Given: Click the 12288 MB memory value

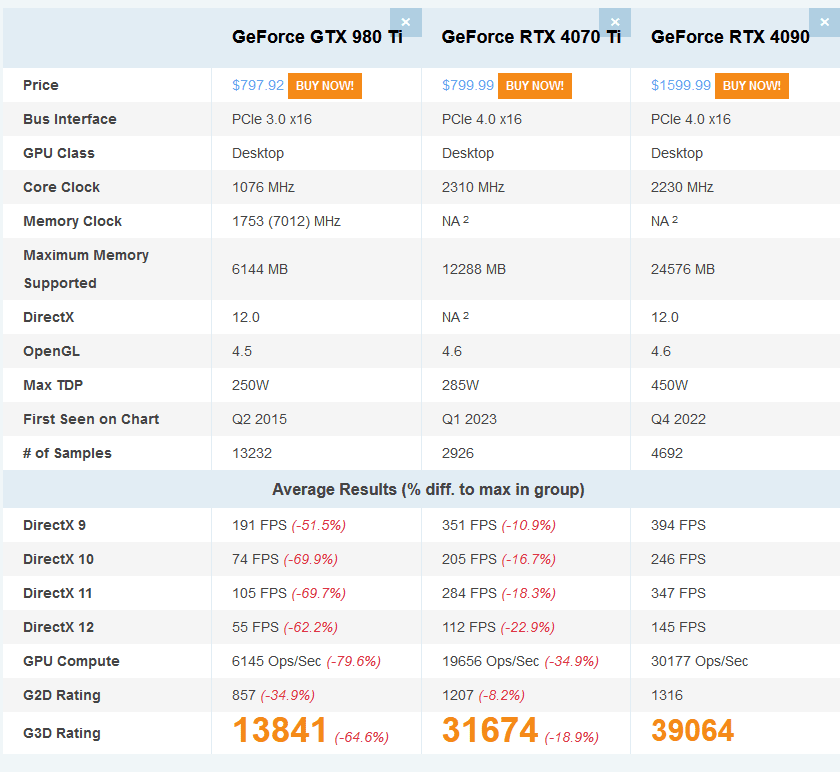Looking at the screenshot, I should [474, 269].
